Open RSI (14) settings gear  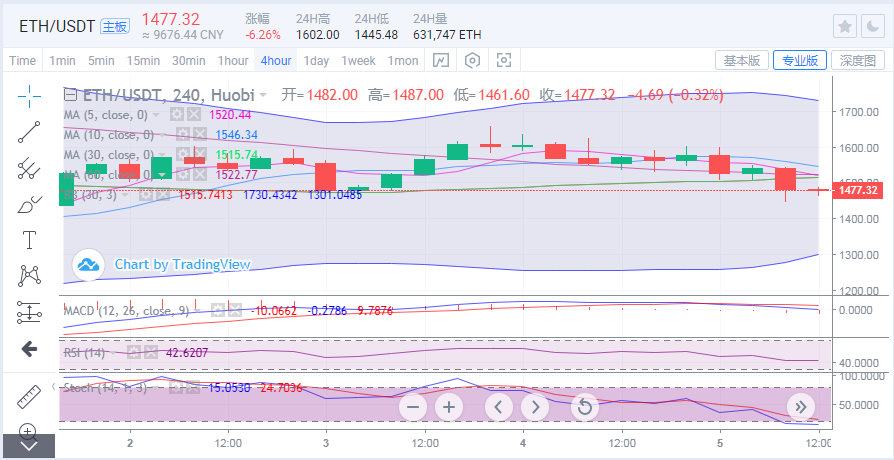pyautogui.click(x=133, y=352)
